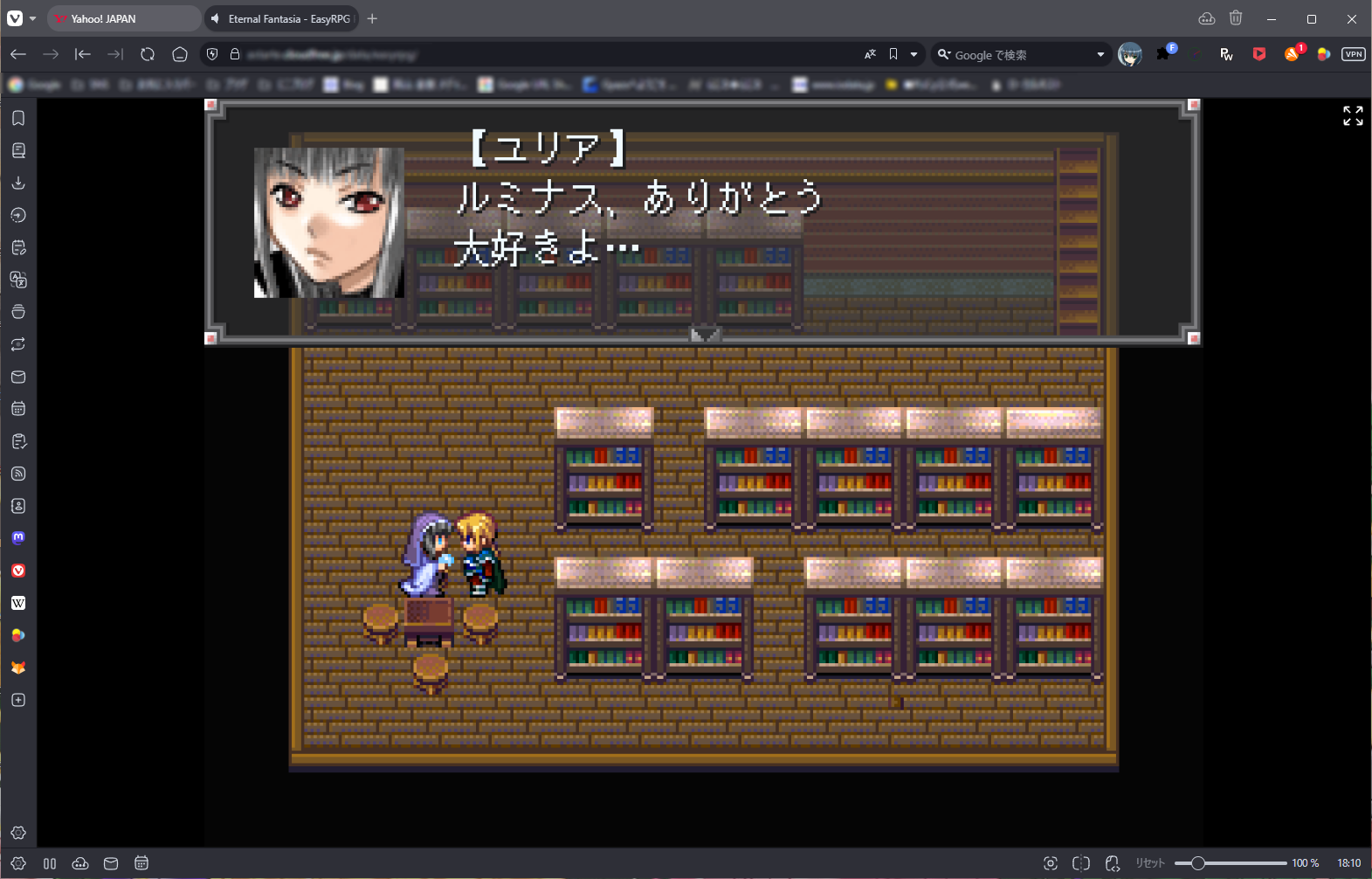Rewind to first page in history
Screen dimensions: 1372x879
[x=83, y=54]
